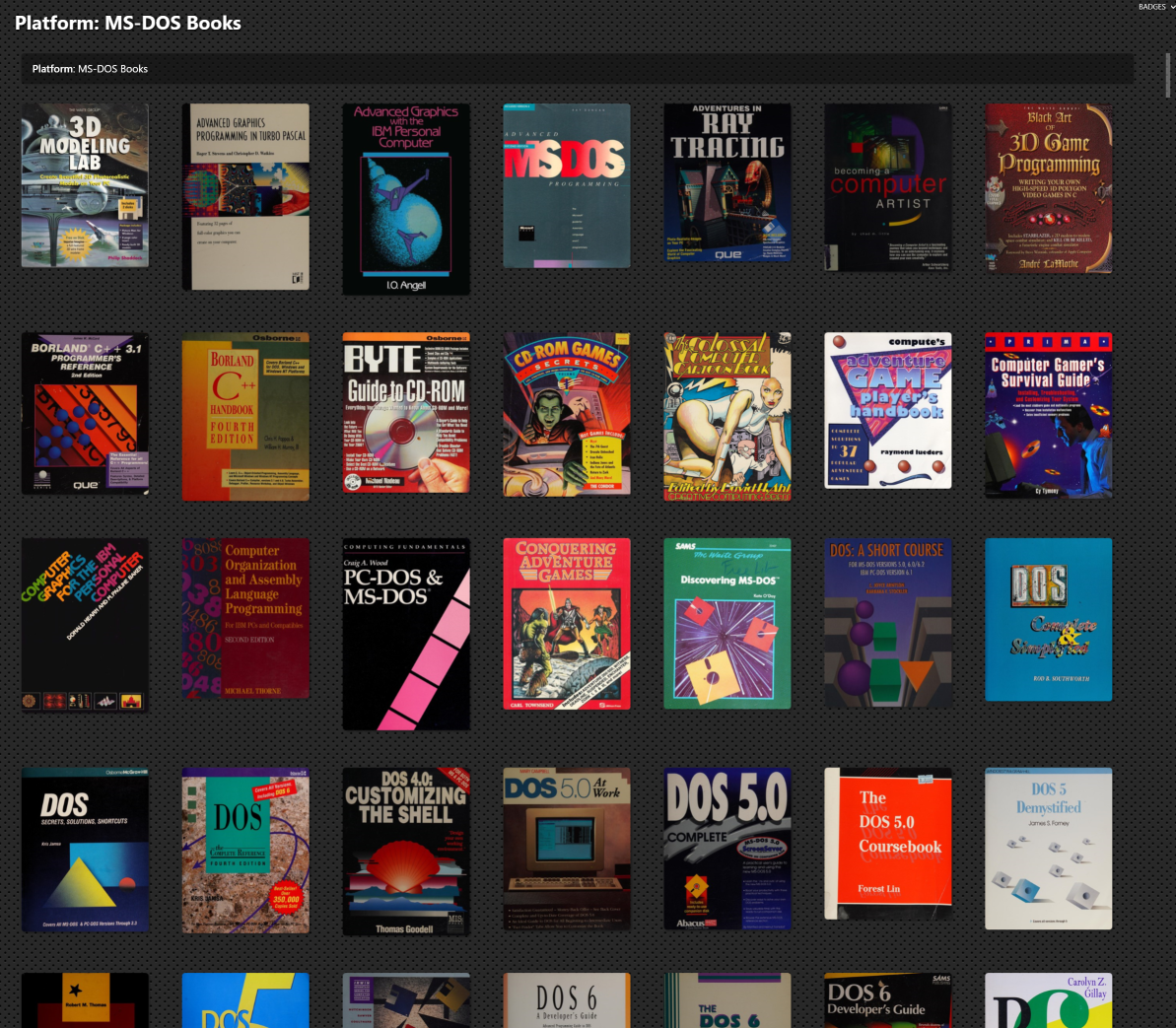Click Adventures in Ray Tracing cover

727,183
